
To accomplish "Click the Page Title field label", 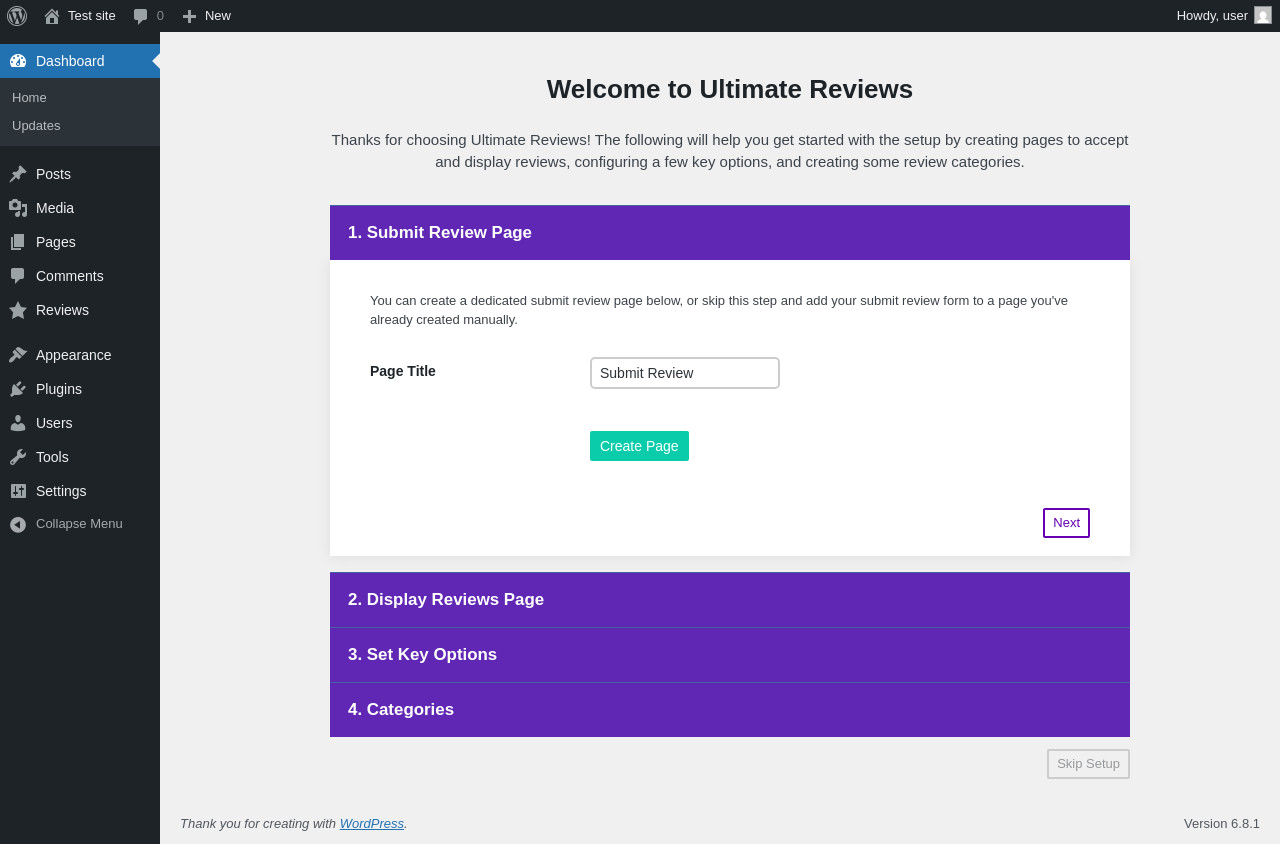I will [x=403, y=371].
